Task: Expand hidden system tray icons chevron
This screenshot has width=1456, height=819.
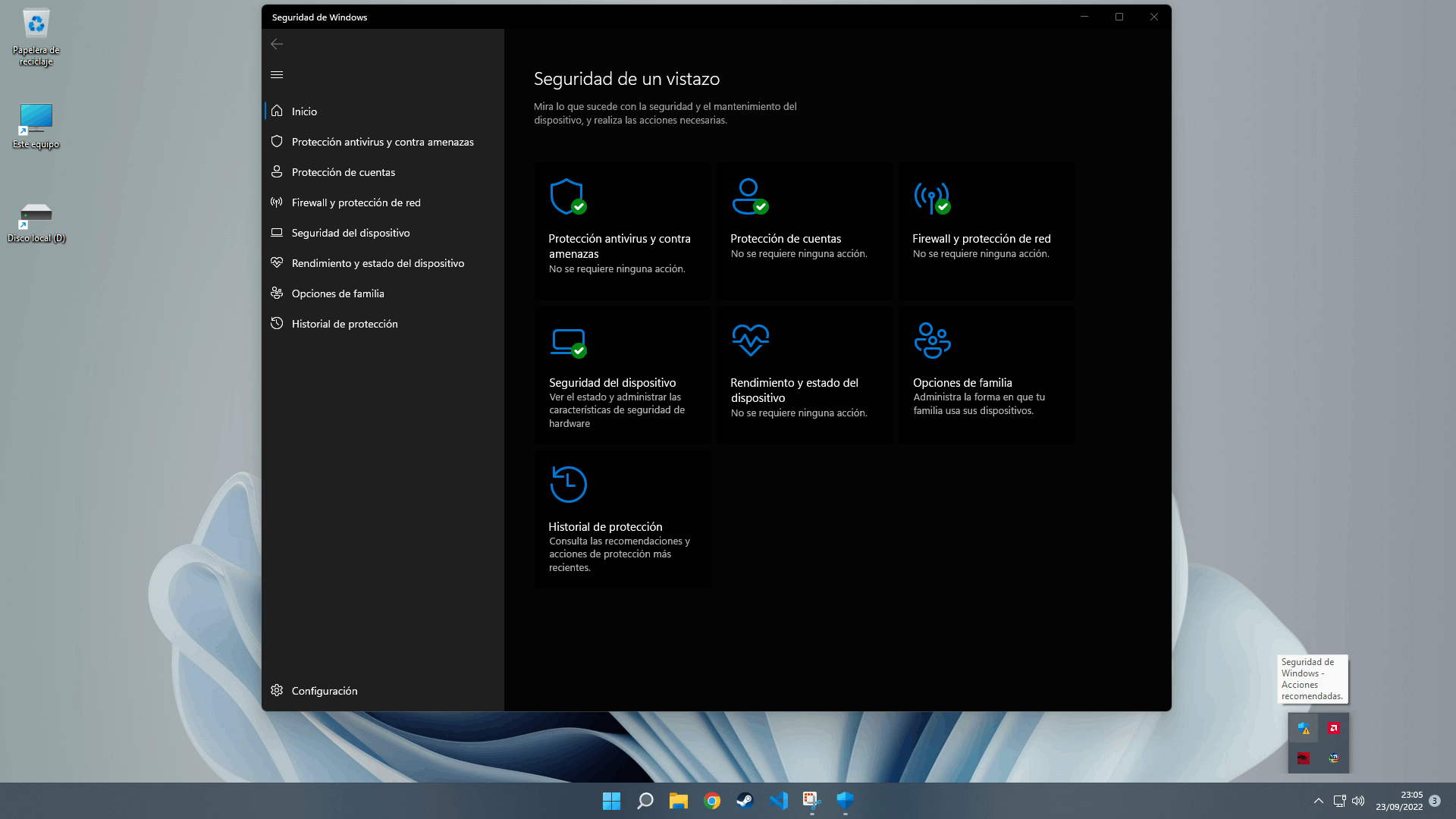Action: pos(1319,801)
